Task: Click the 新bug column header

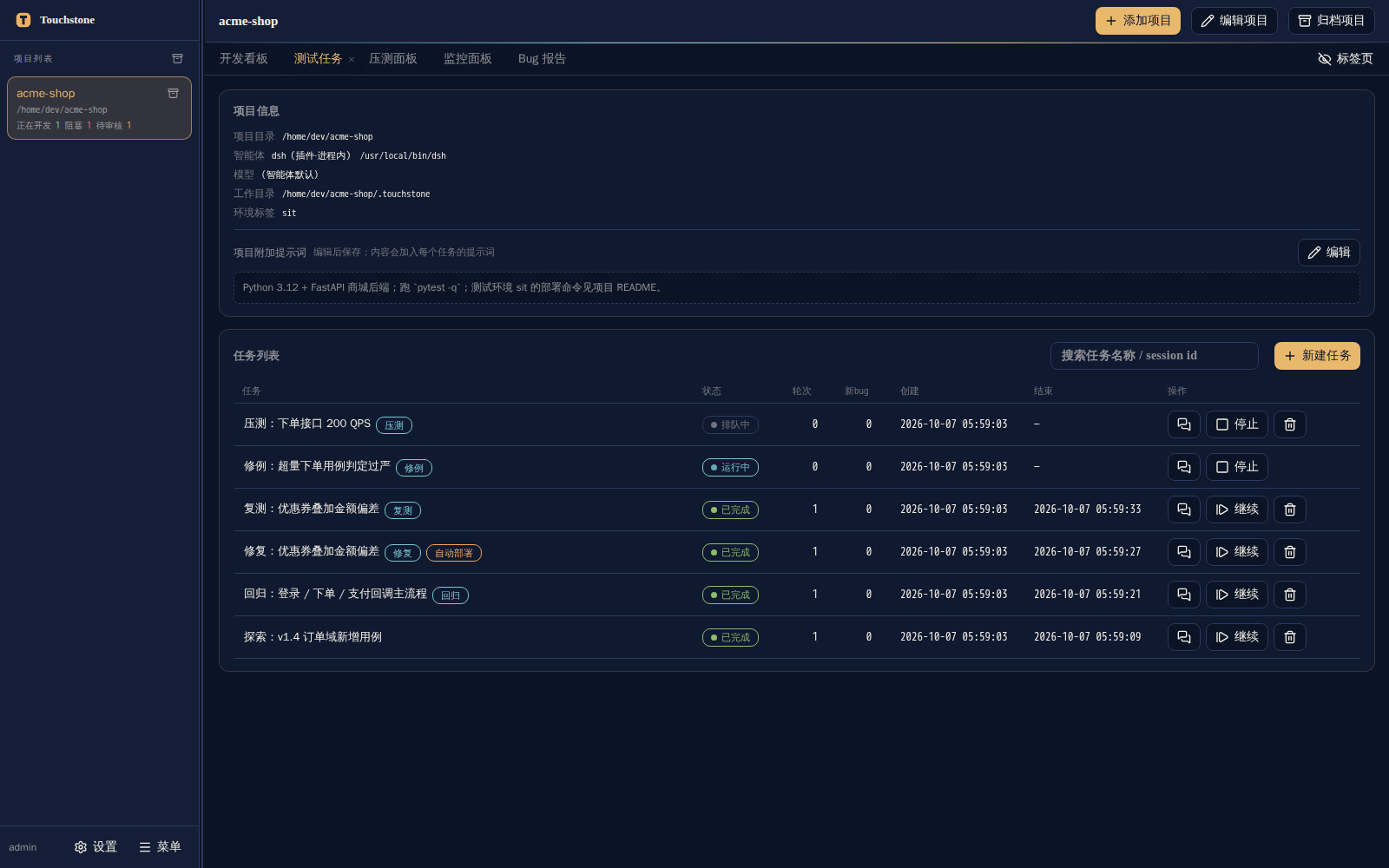Action: tap(857, 391)
